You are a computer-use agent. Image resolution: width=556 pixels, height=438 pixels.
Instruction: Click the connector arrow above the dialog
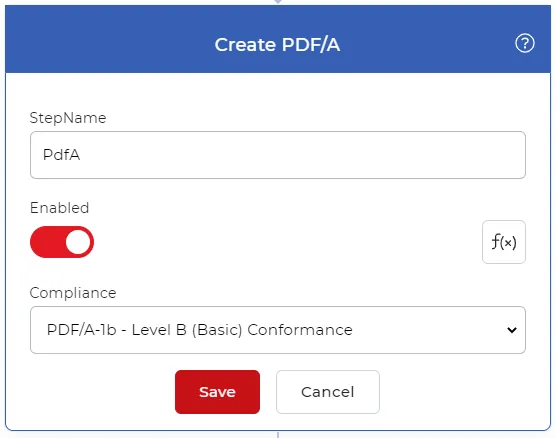tap(278, 2)
